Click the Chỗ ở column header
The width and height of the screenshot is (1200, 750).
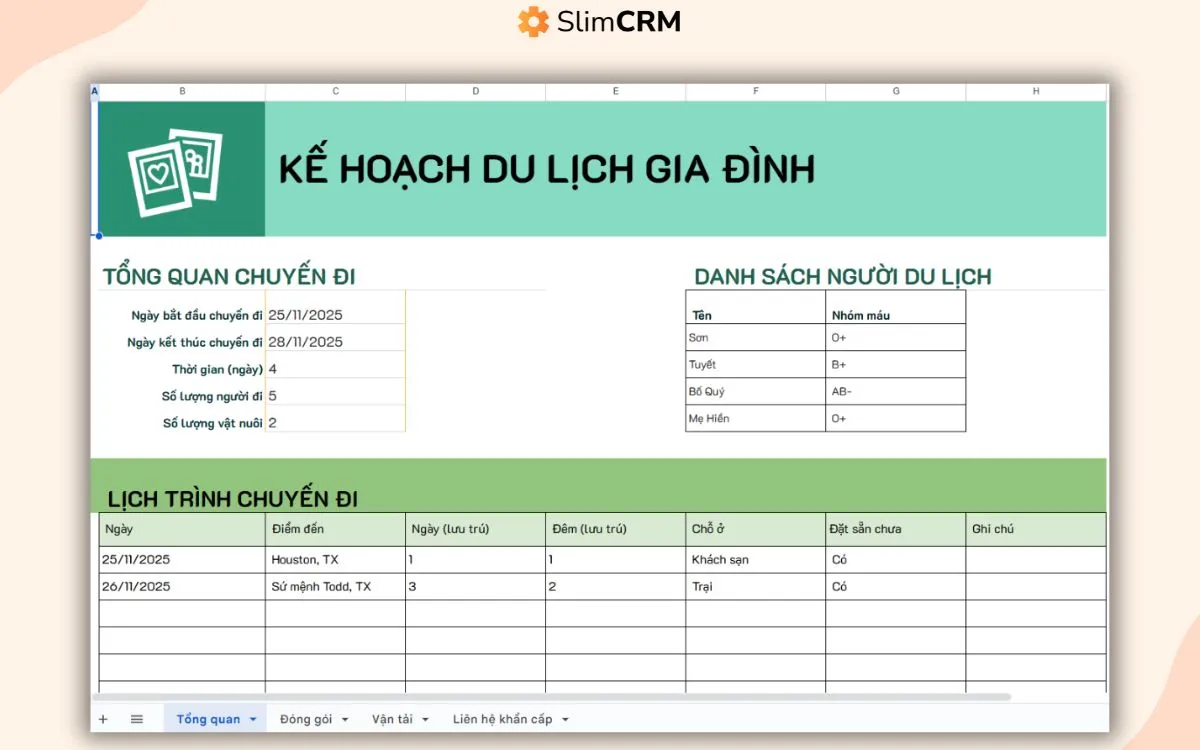click(x=755, y=529)
